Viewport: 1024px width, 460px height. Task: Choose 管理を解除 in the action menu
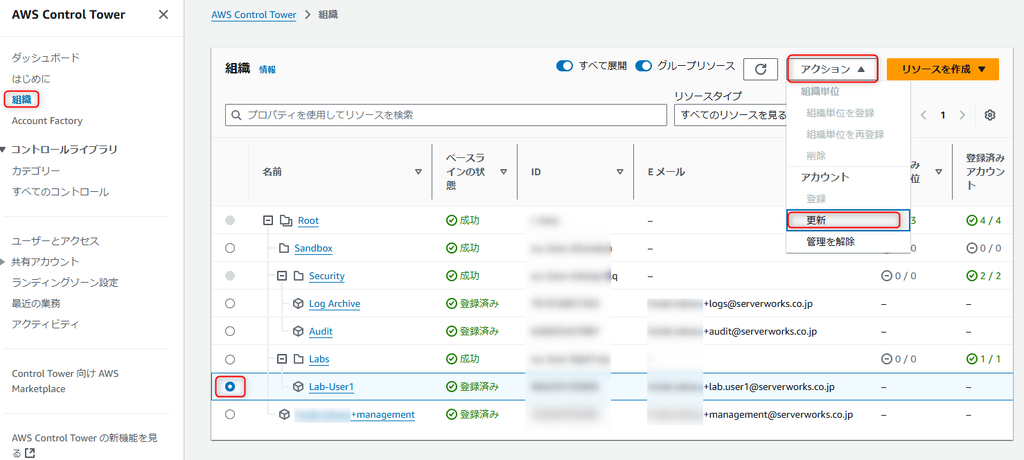(848, 242)
